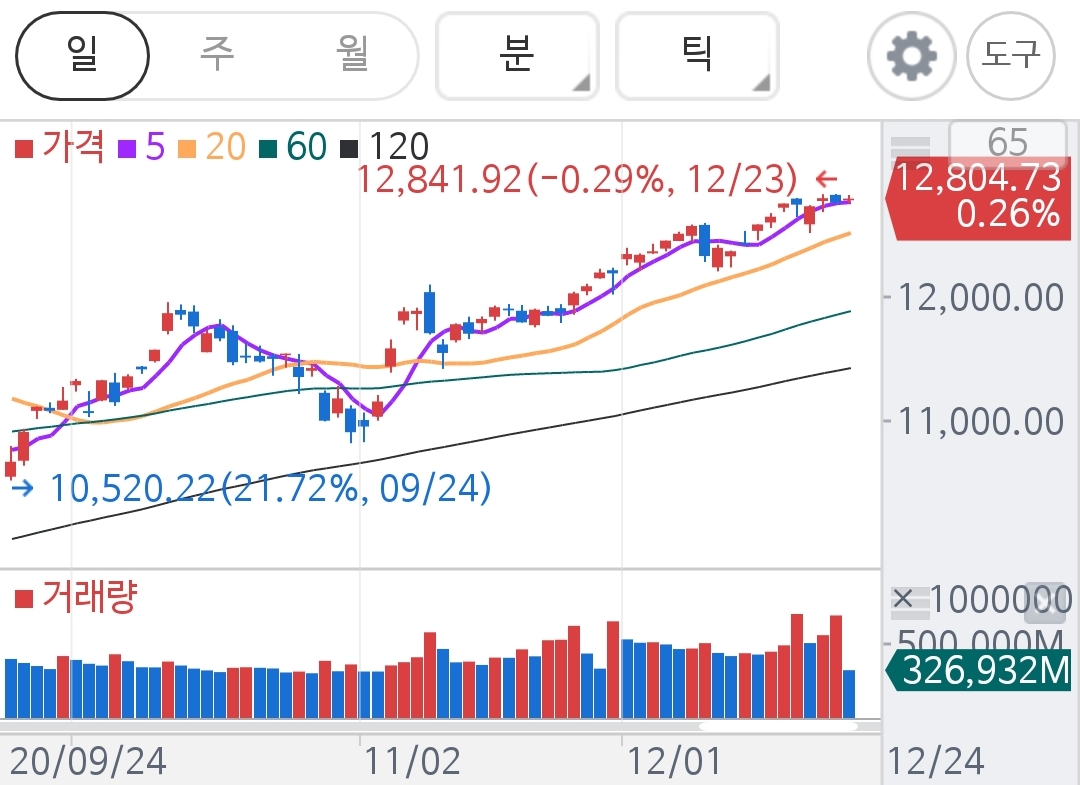
Task: Click the 12,000.00 price axis label
Action: [x=981, y=297]
